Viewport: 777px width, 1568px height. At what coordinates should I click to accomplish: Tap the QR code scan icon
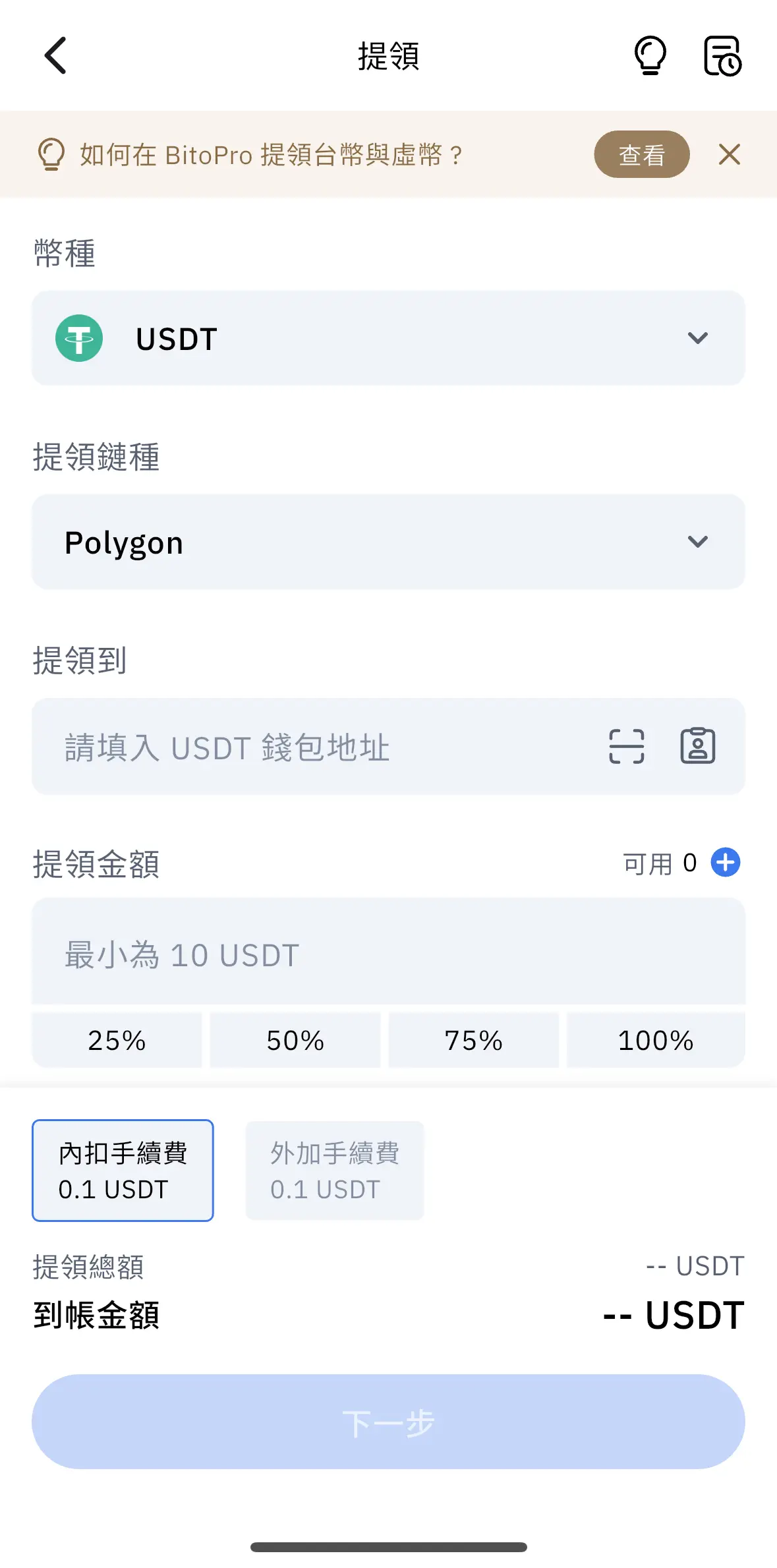pos(626,746)
